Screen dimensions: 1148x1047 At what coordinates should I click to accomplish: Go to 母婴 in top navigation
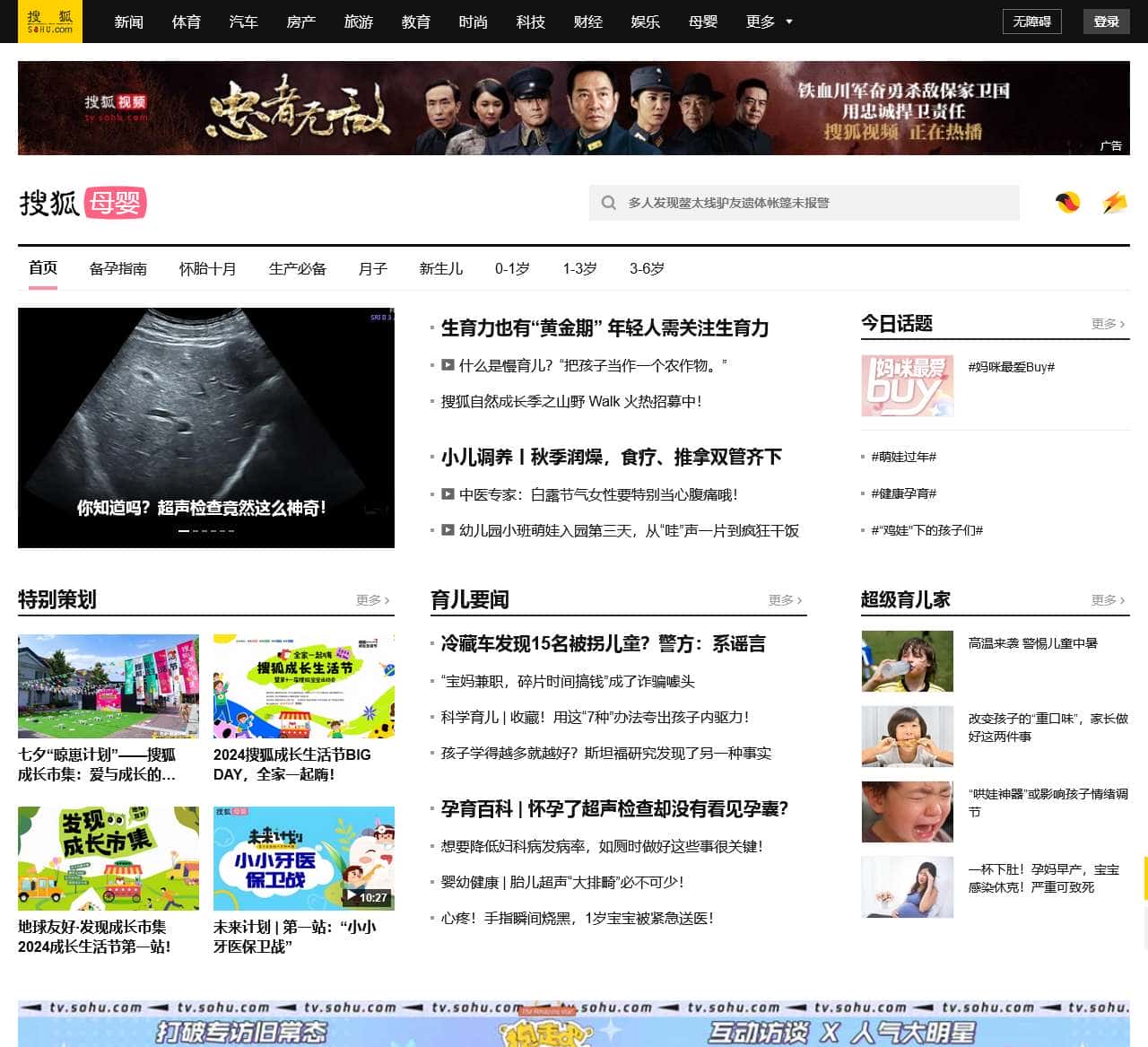[x=703, y=22]
